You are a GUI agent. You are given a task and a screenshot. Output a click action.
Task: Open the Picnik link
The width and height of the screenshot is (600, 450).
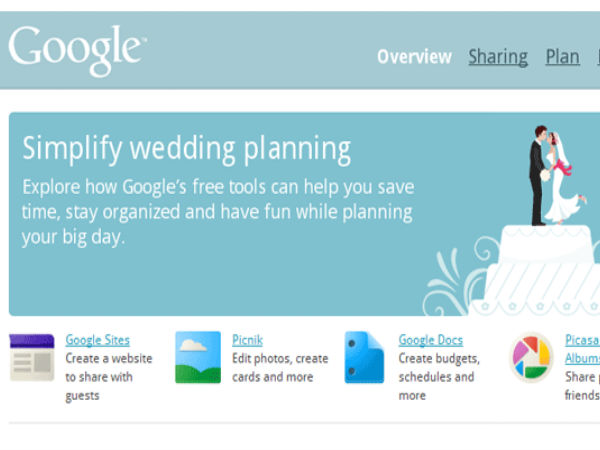tap(247, 340)
